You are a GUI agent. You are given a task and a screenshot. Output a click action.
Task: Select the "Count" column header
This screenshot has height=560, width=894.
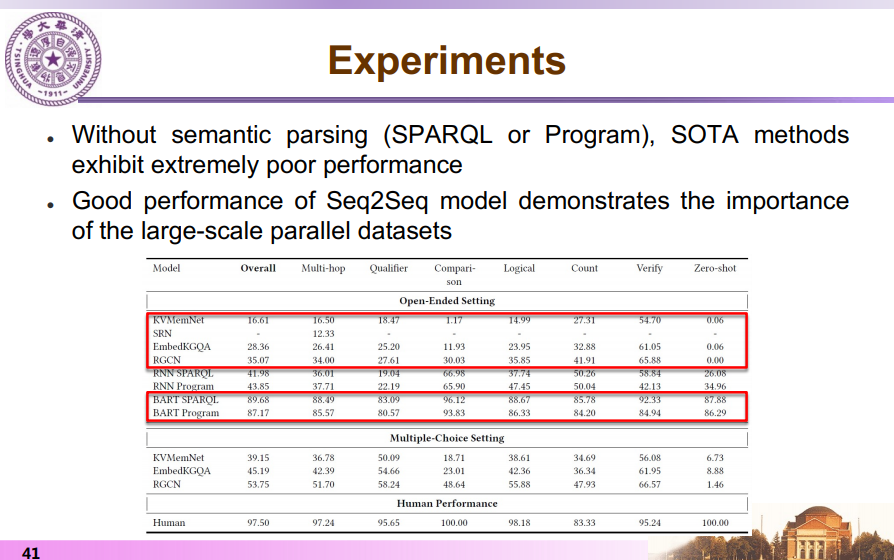(584, 268)
